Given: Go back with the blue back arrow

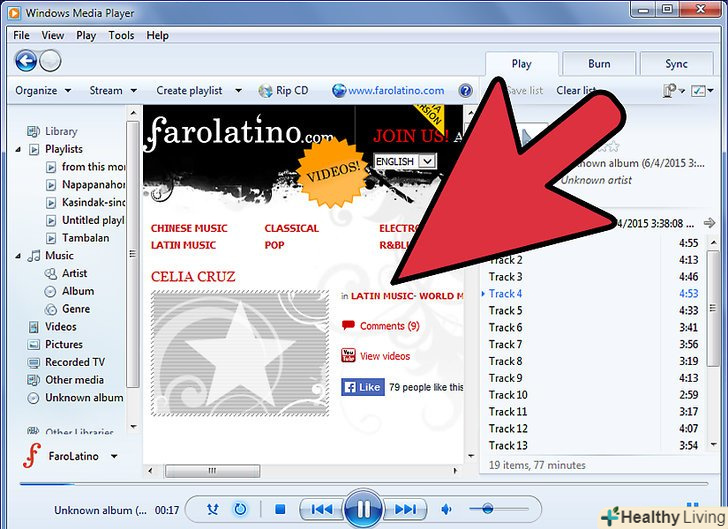Looking at the screenshot, I should point(26,61).
